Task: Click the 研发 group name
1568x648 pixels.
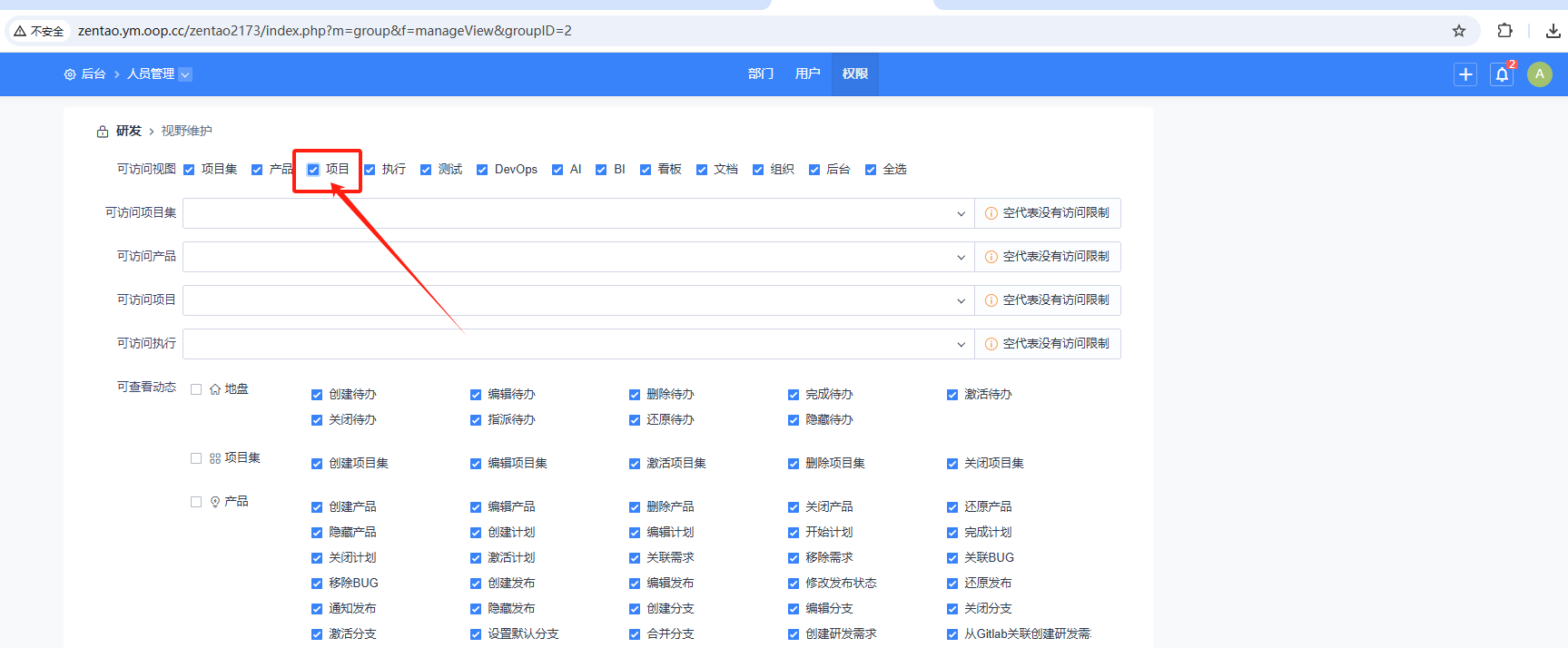Action: [x=129, y=132]
